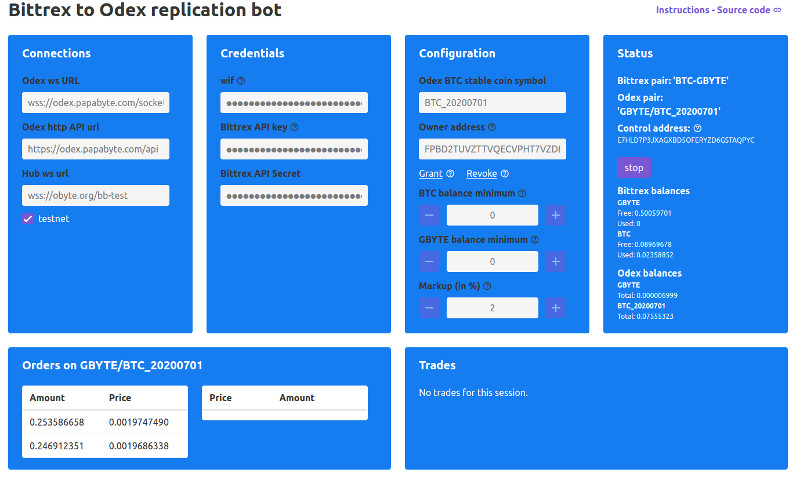Increase the GBYTE balance minimum with plus
This screenshot has width=800, height=487.
556,262
